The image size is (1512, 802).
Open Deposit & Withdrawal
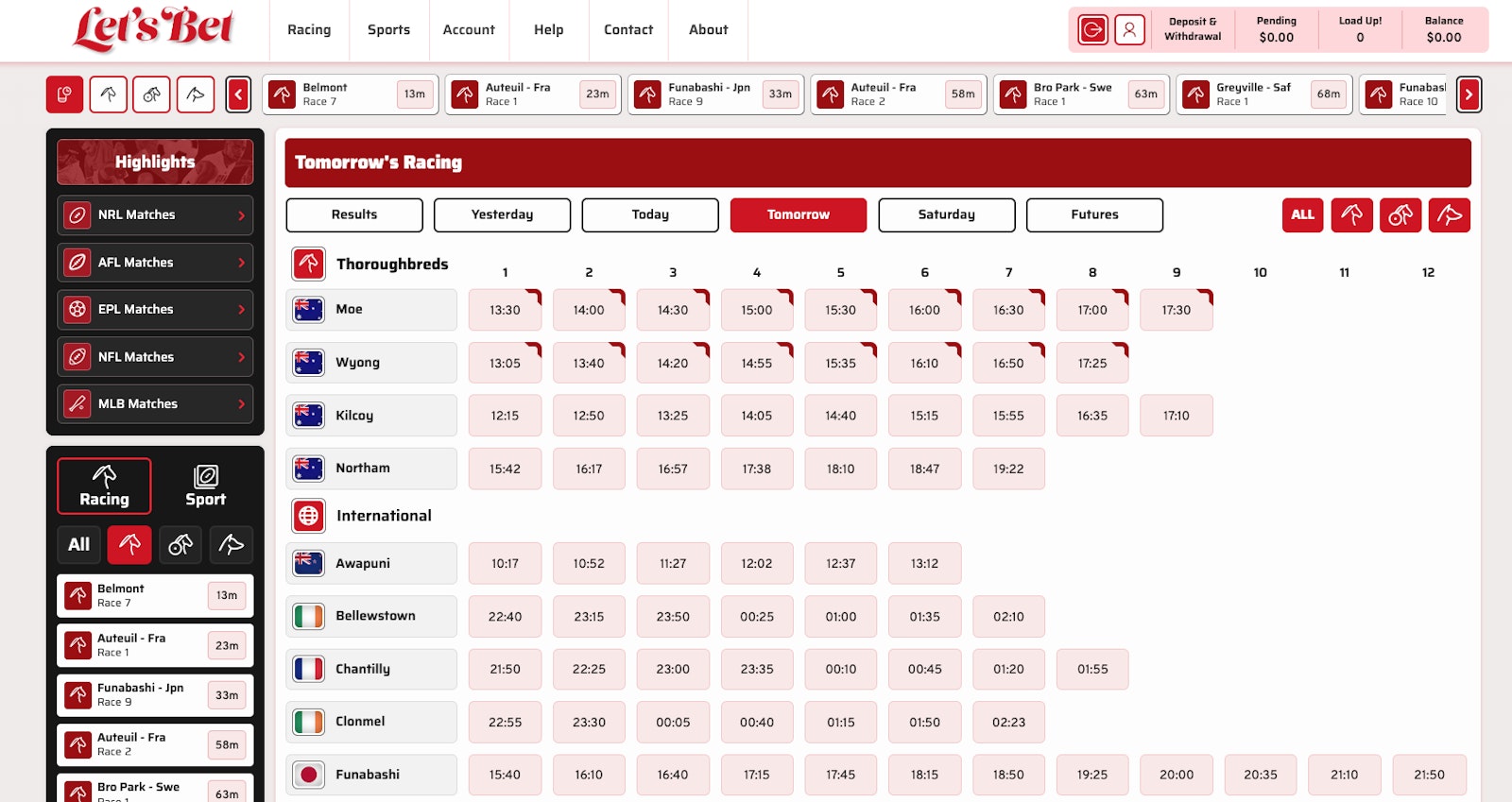pos(1193,30)
